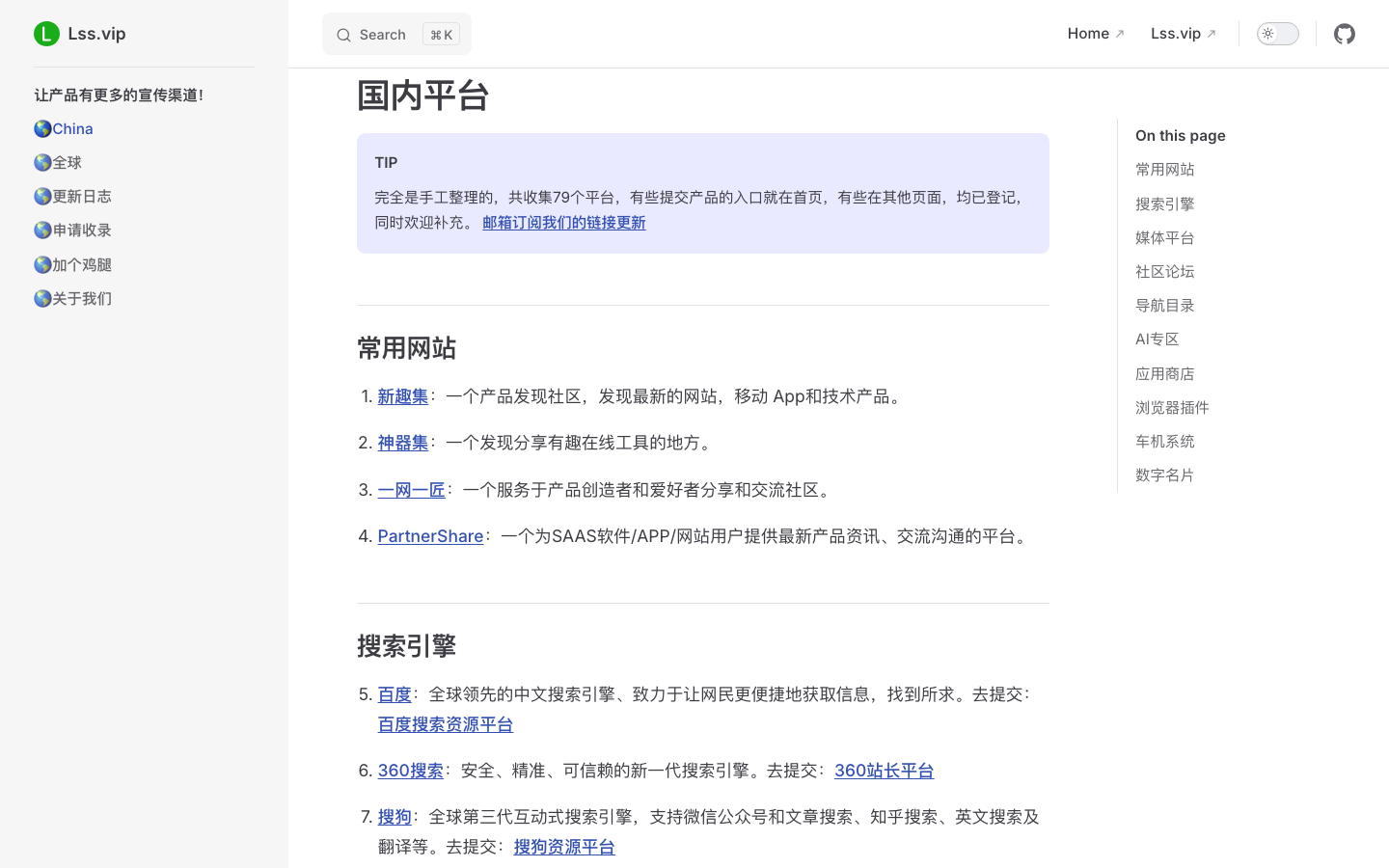The width and height of the screenshot is (1389, 868).
Task: Toggle the light/dark theme switch
Action: [x=1277, y=34]
